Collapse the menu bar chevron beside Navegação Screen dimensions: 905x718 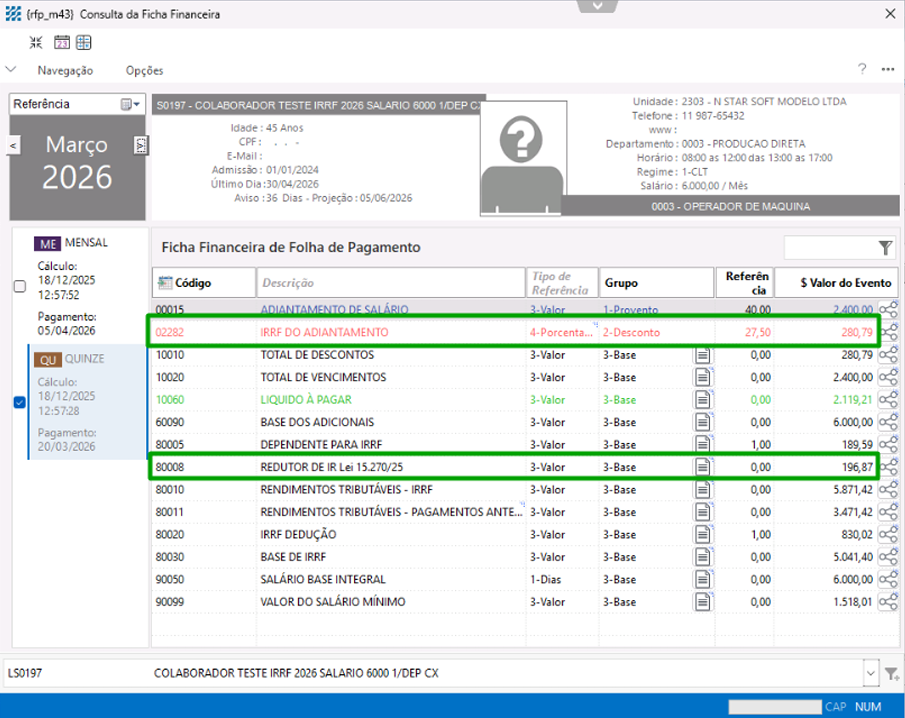click(11, 70)
